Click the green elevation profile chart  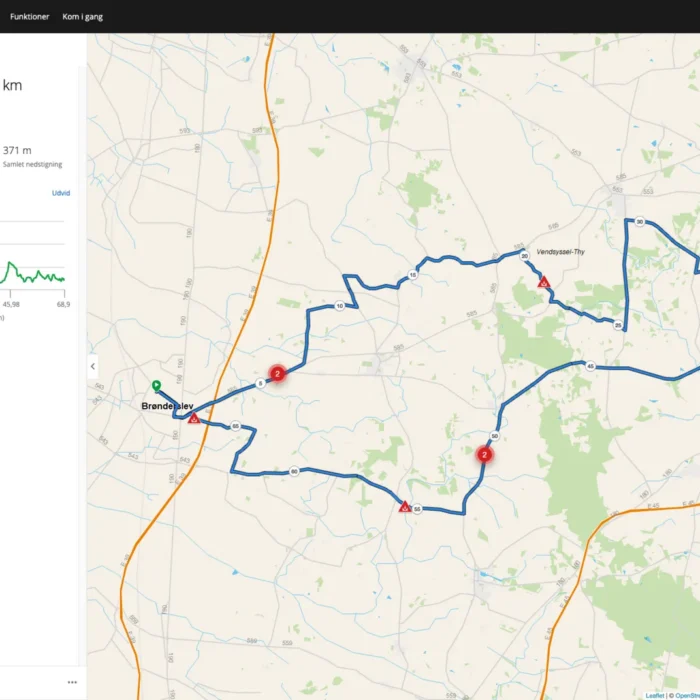34,273
